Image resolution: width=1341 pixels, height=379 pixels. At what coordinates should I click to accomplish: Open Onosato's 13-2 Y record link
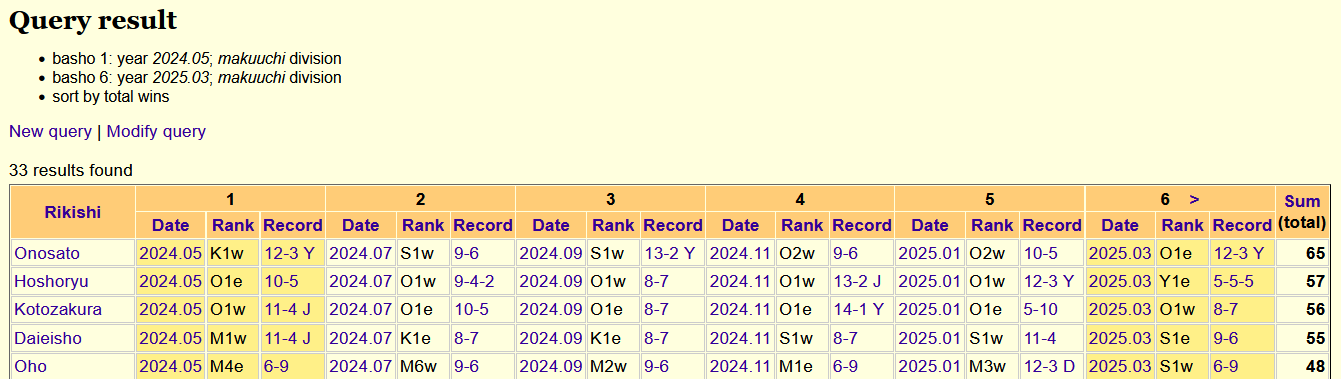[x=669, y=254]
